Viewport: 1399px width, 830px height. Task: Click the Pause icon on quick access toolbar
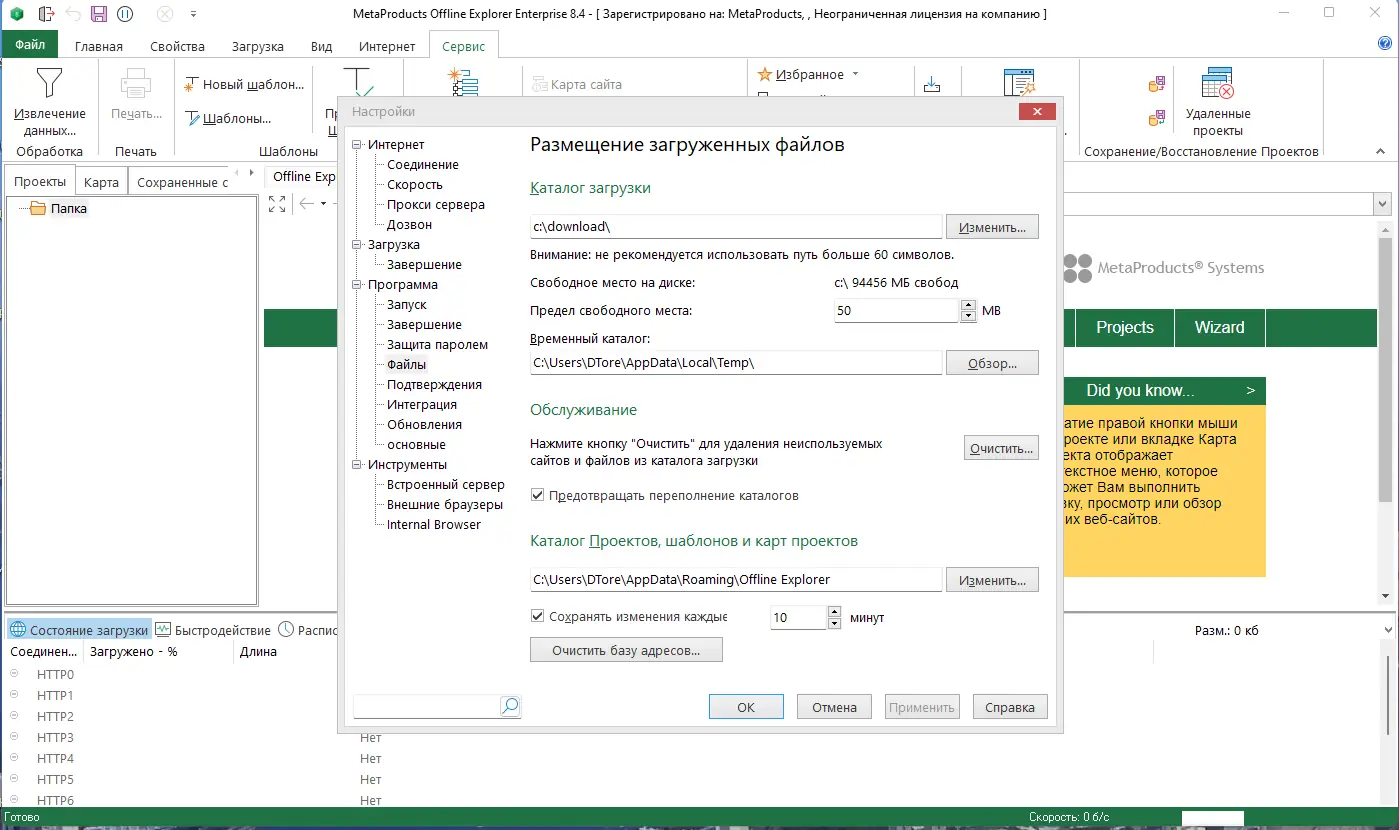click(x=124, y=12)
